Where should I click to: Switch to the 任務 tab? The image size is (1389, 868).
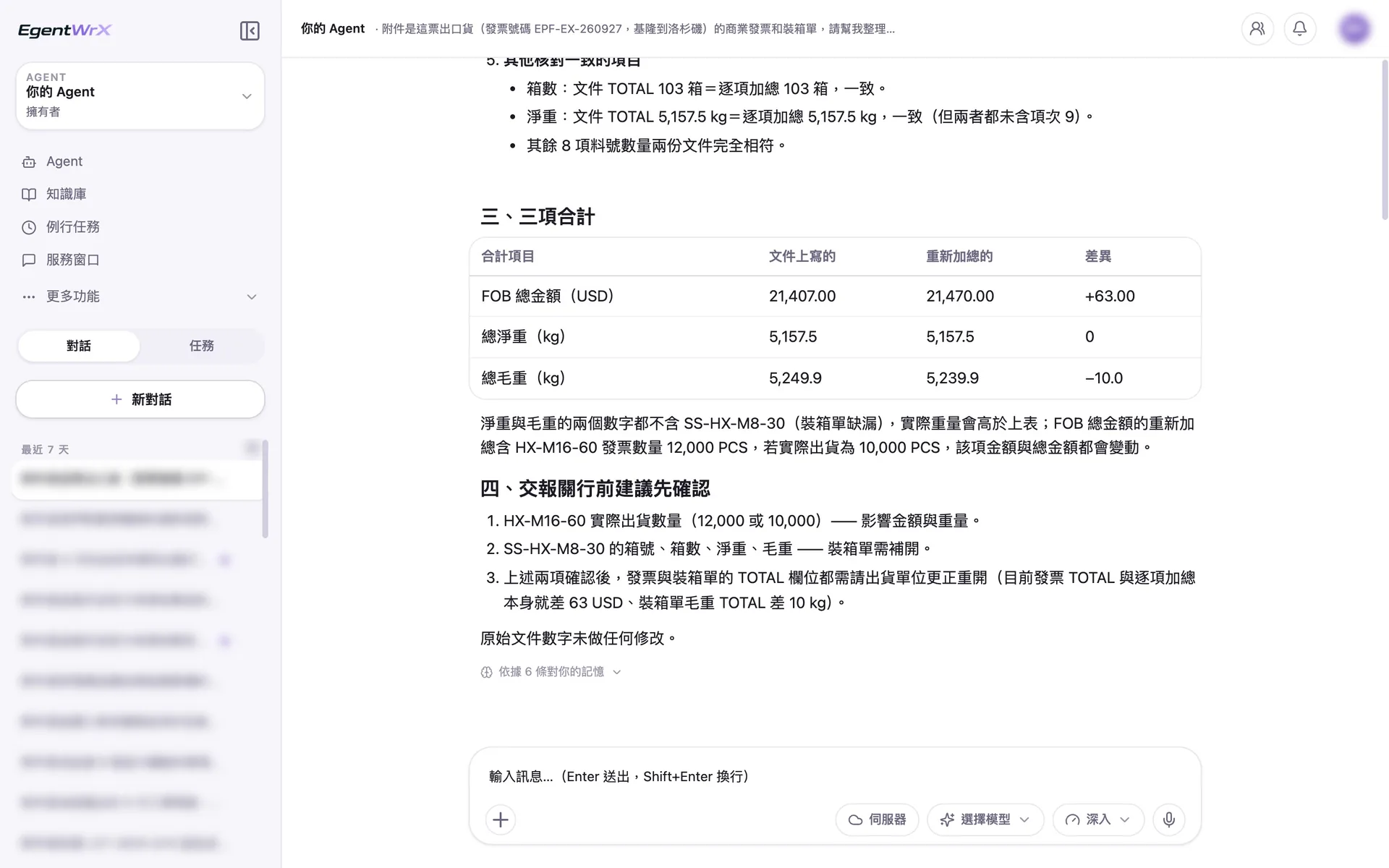(202, 346)
